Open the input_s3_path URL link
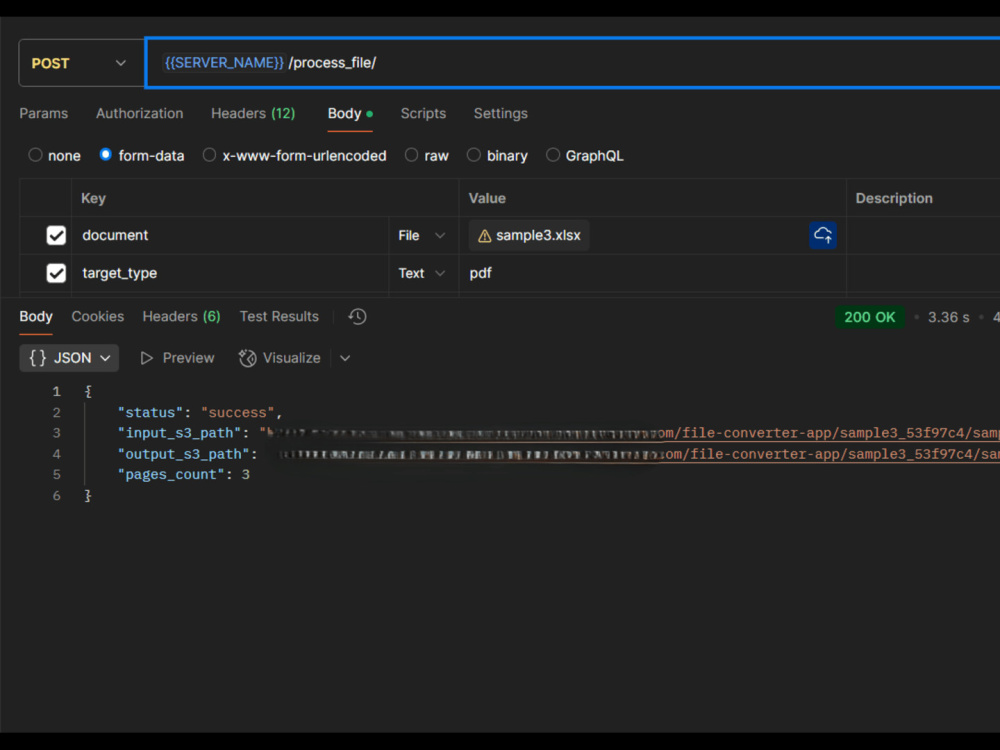1000x750 pixels. click(x=631, y=434)
